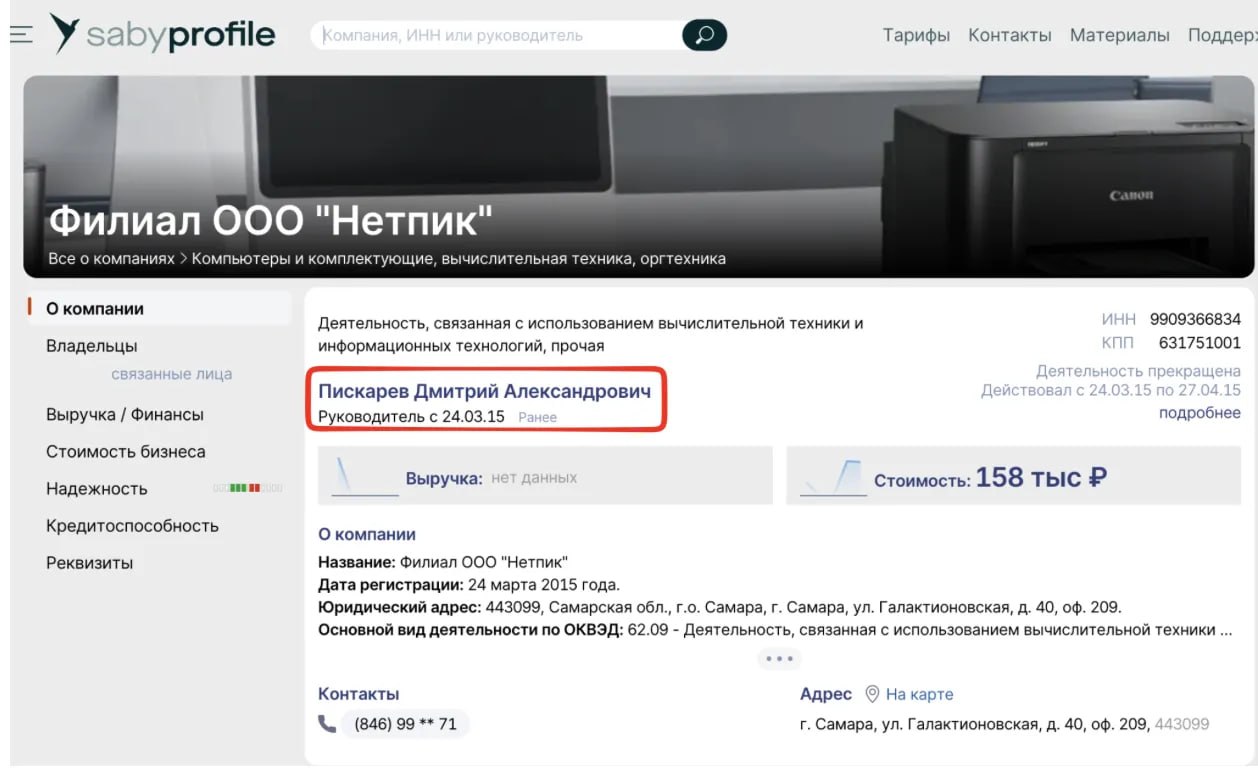Open О компании section heading
The width and height of the screenshot is (1258, 768).
click(x=367, y=534)
